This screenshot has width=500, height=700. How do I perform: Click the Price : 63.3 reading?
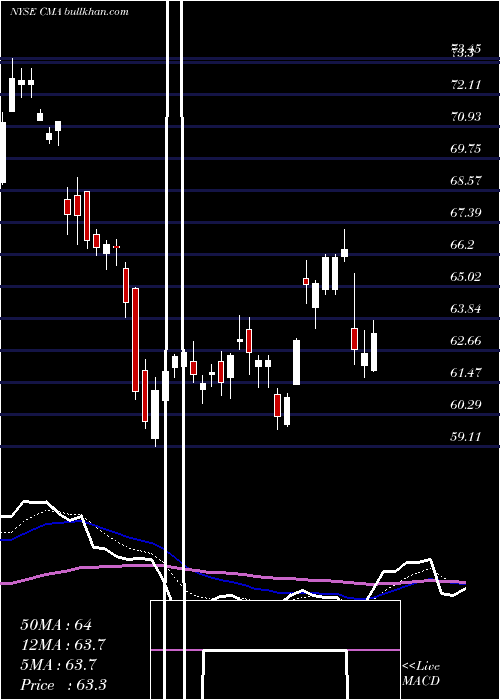point(63,685)
